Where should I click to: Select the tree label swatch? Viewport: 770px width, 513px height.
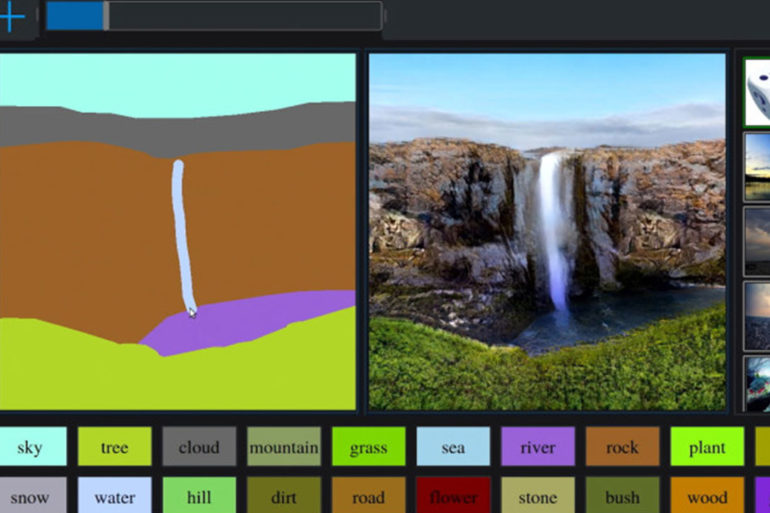[x=114, y=446]
